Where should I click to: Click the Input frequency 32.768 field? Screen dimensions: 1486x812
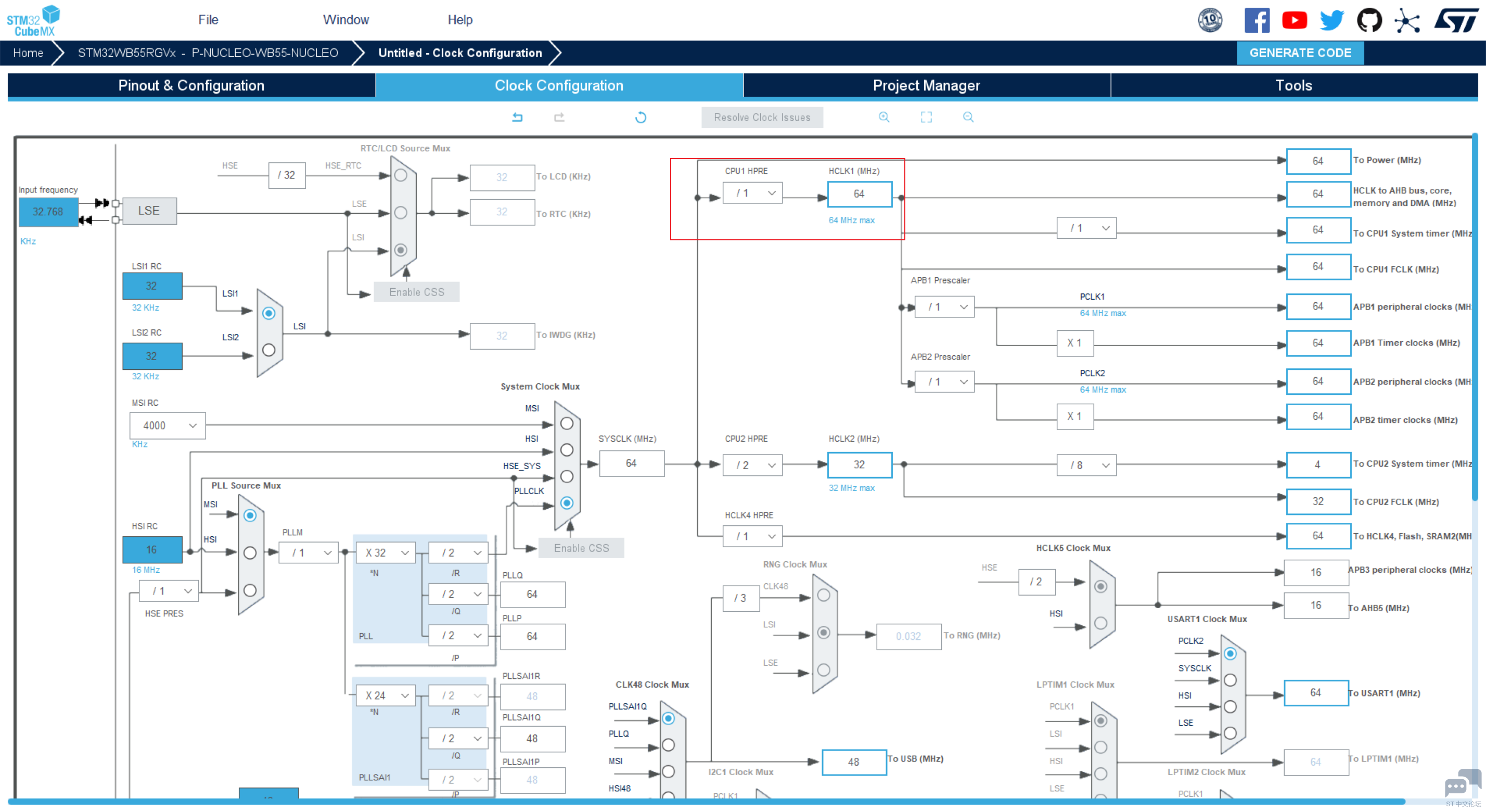pos(48,212)
